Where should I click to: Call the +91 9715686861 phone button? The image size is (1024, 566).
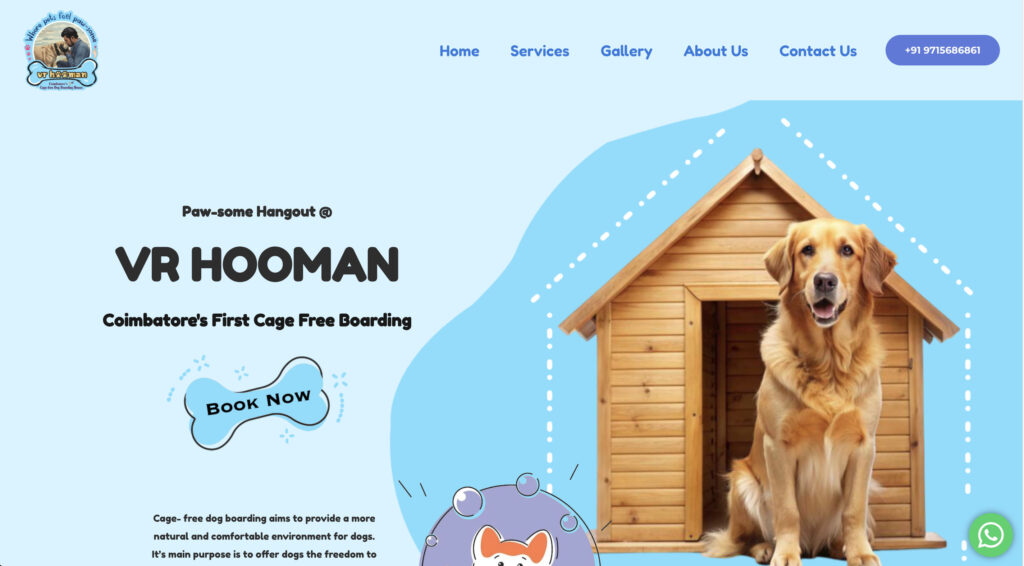coord(942,50)
